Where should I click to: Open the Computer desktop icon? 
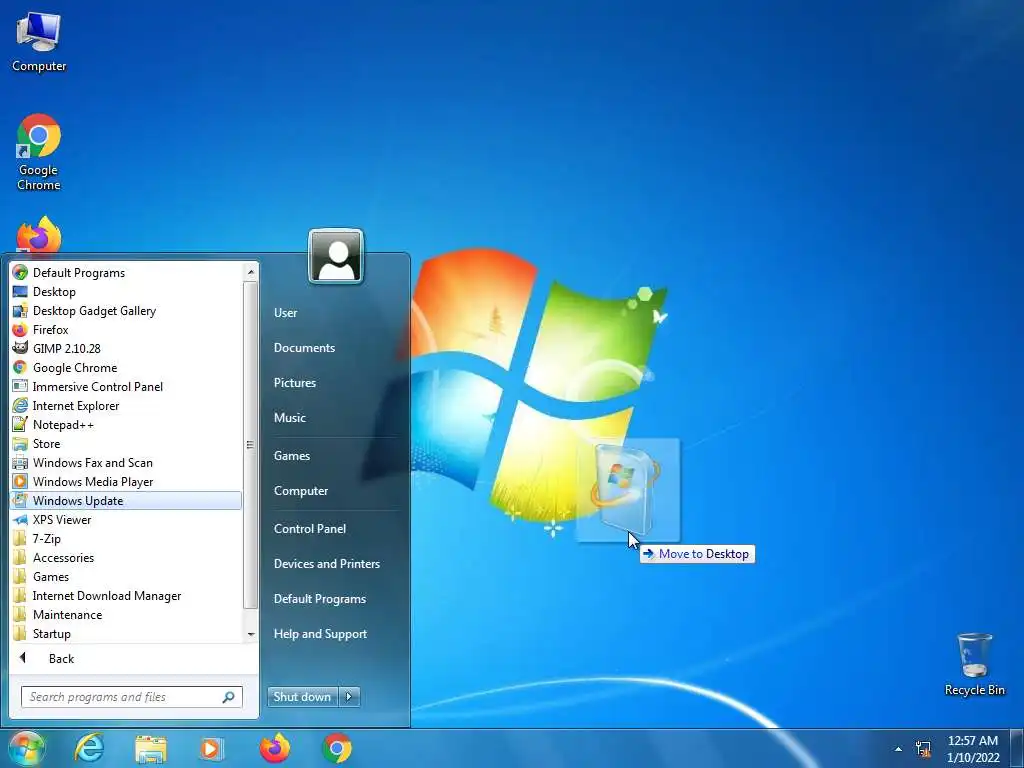(x=39, y=42)
